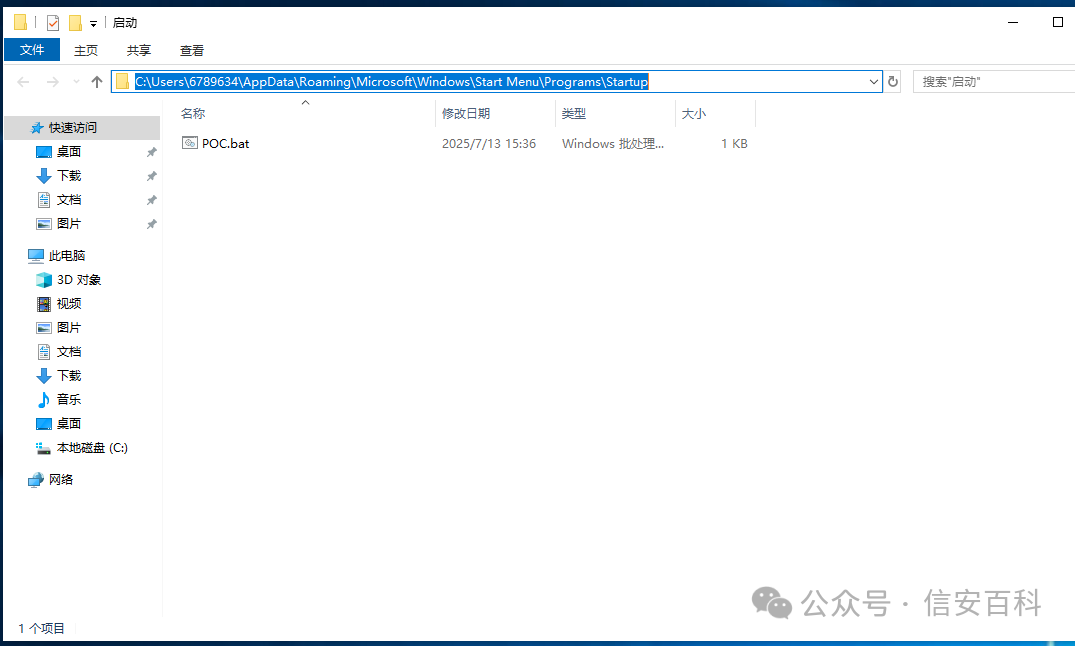
Task: Open the 文件 menu
Action: [31, 50]
